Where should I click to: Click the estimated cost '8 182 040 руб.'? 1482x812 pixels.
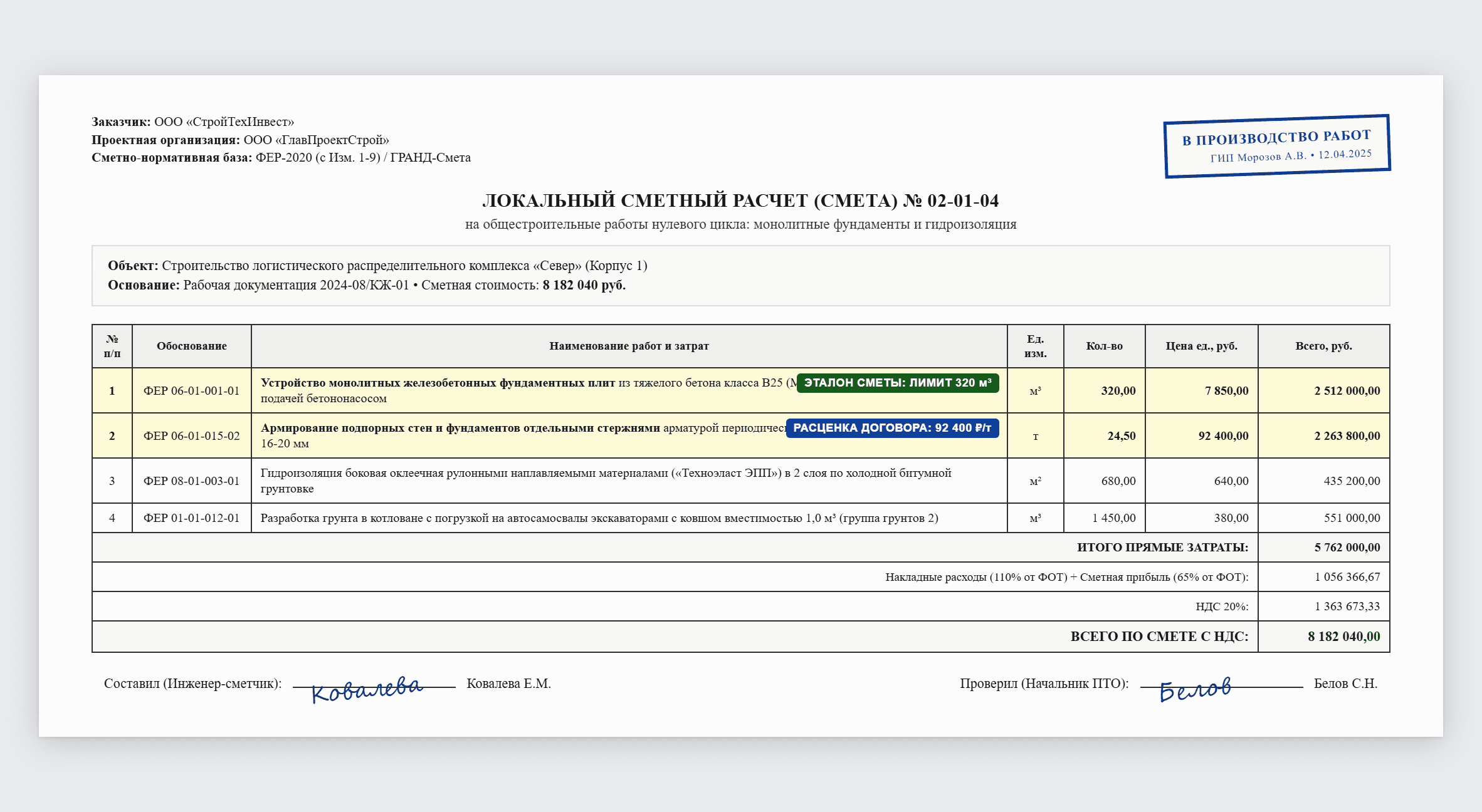tap(584, 285)
